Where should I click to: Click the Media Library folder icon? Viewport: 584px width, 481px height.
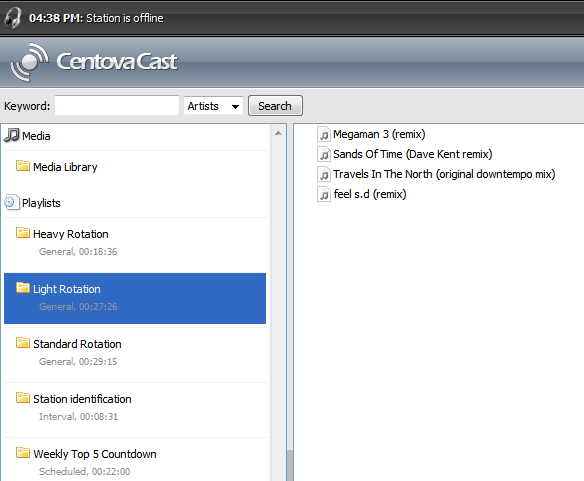[23, 165]
